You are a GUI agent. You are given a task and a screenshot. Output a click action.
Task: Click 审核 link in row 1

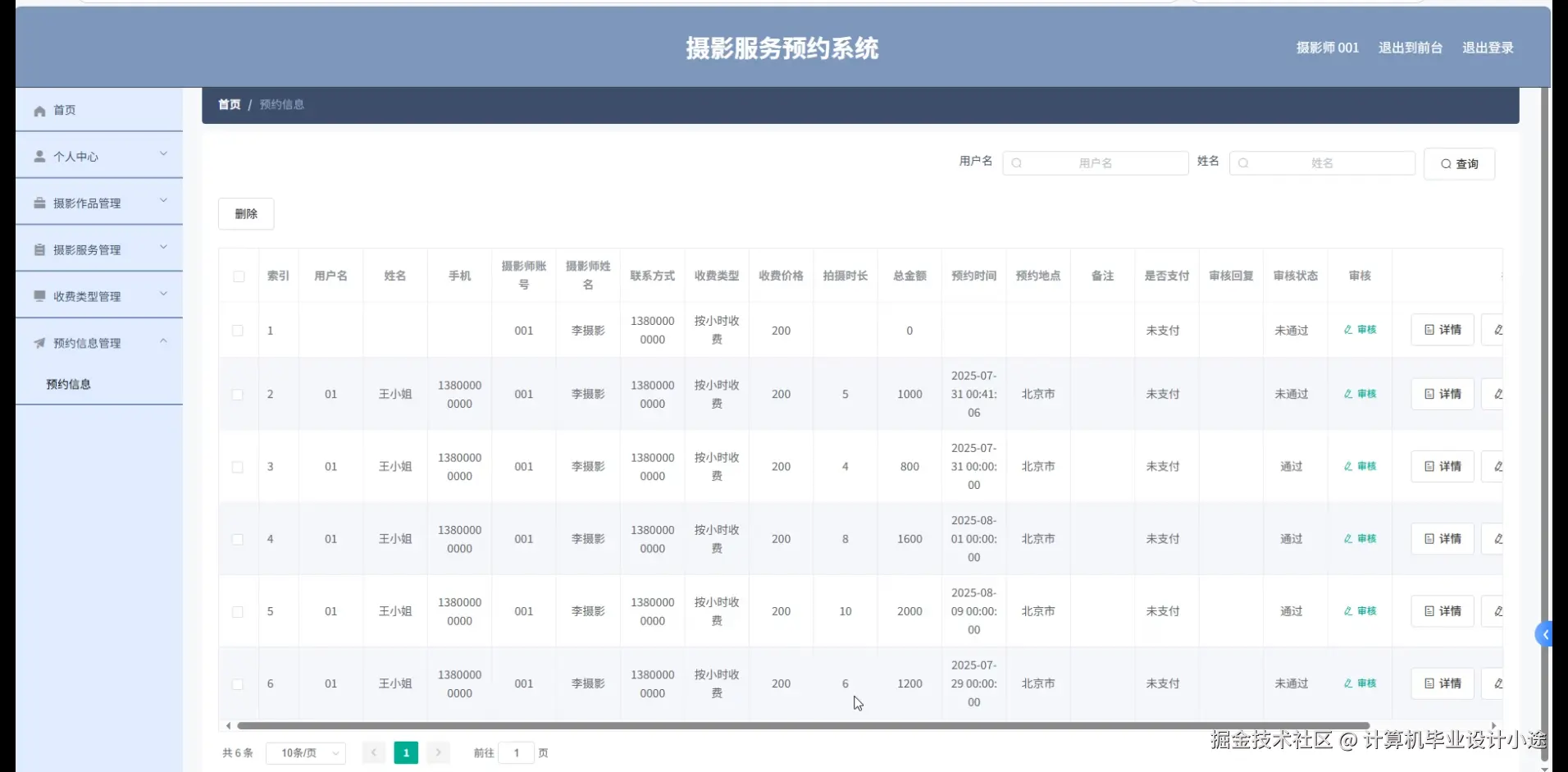(1361, 330)
